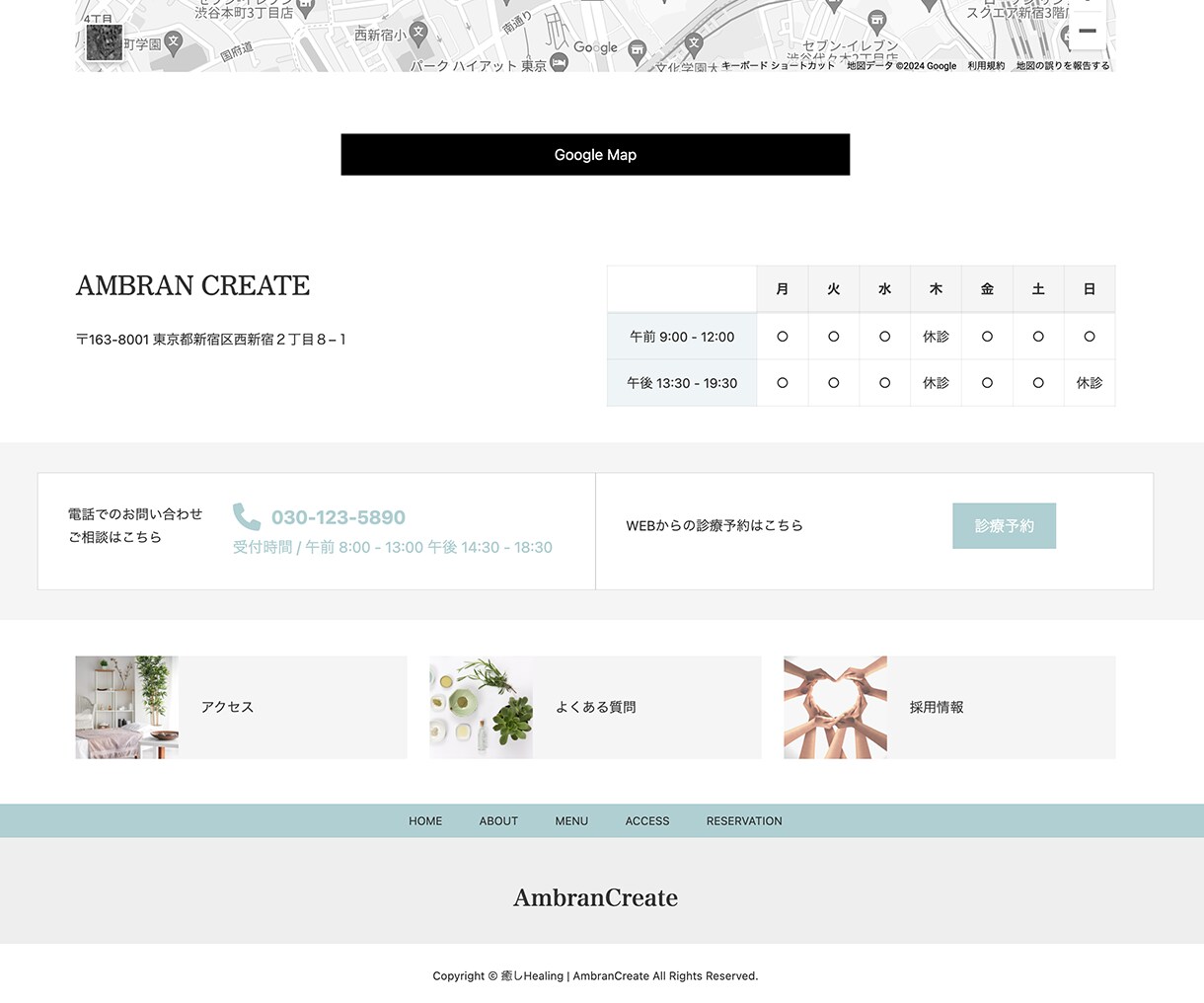
Task: Open MENU in footer navigation
Action: [x=571, y=821]
